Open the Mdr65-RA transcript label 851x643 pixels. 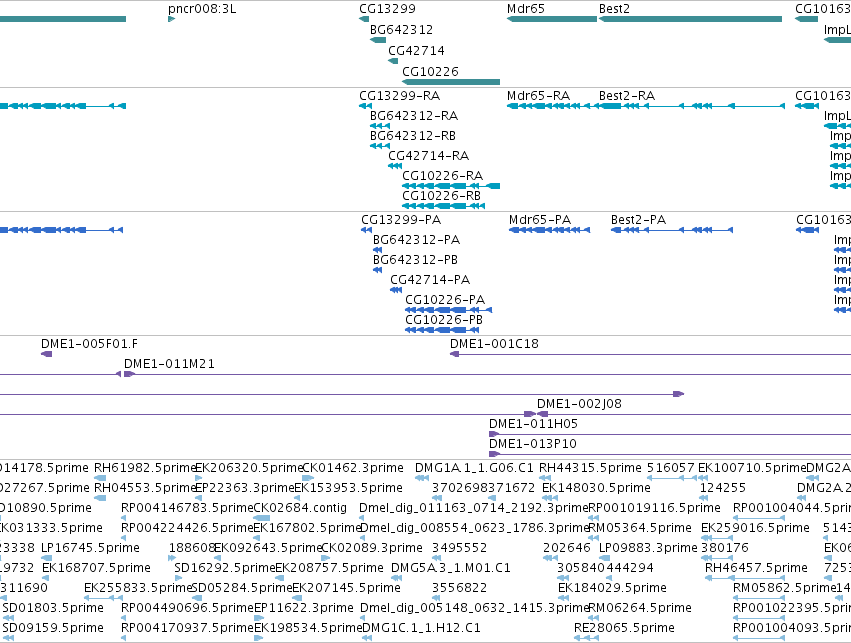[x=538, y=96]
